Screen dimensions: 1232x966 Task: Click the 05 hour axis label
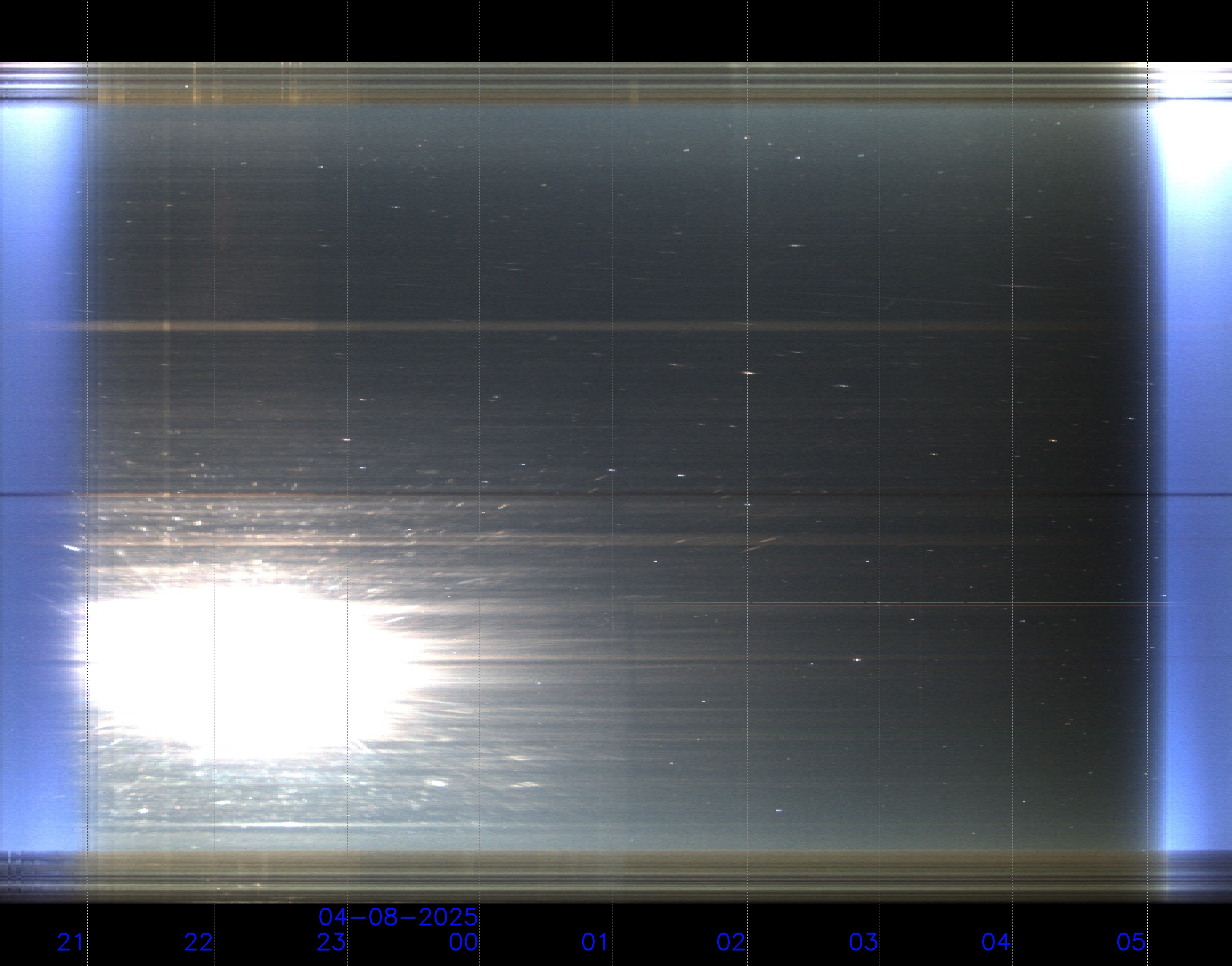[x=1131, y=942]
